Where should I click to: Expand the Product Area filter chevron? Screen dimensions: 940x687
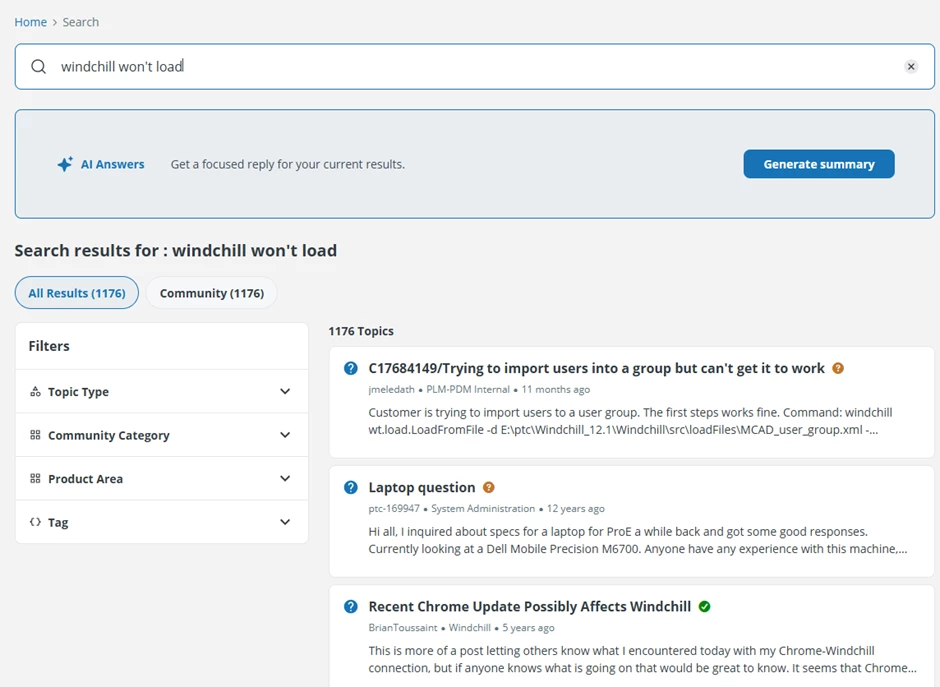285,478
